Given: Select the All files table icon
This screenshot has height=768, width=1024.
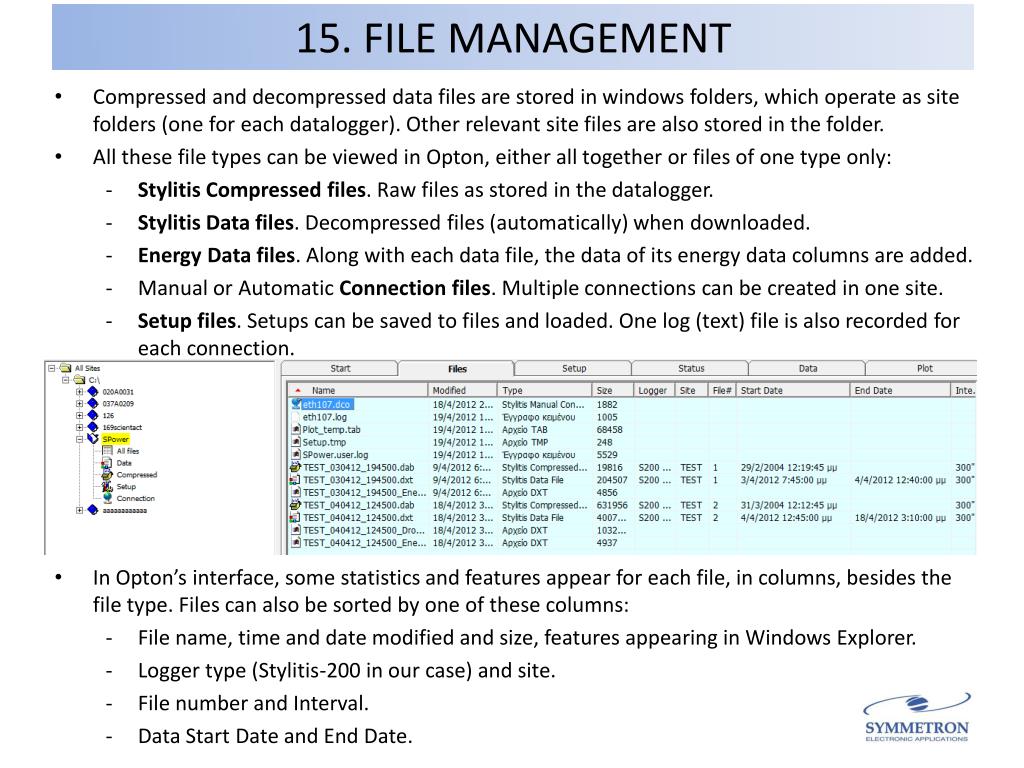Looking at the screenshot, I should click(107, 451).
